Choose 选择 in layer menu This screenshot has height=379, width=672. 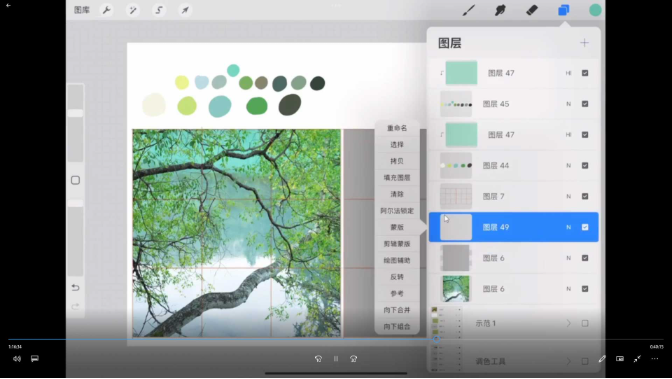397,145
